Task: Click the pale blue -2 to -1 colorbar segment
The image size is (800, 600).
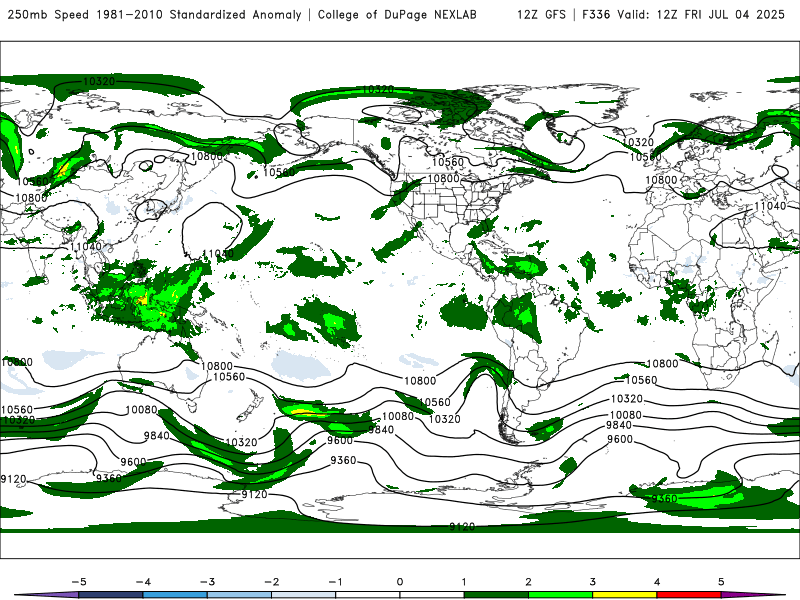Action: coord(304,595)
